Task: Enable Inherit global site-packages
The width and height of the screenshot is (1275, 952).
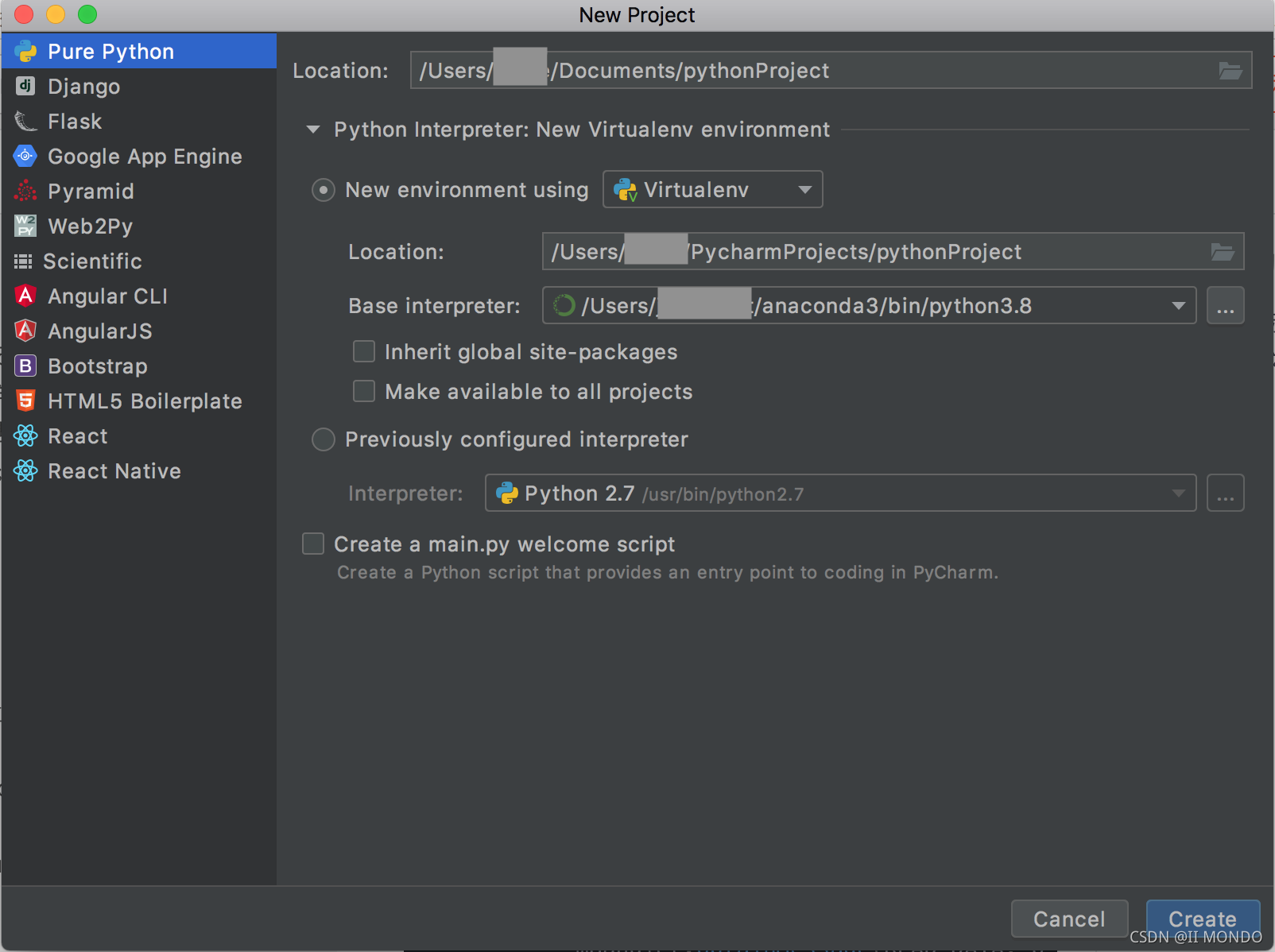Action: click(x=363, y=351)
